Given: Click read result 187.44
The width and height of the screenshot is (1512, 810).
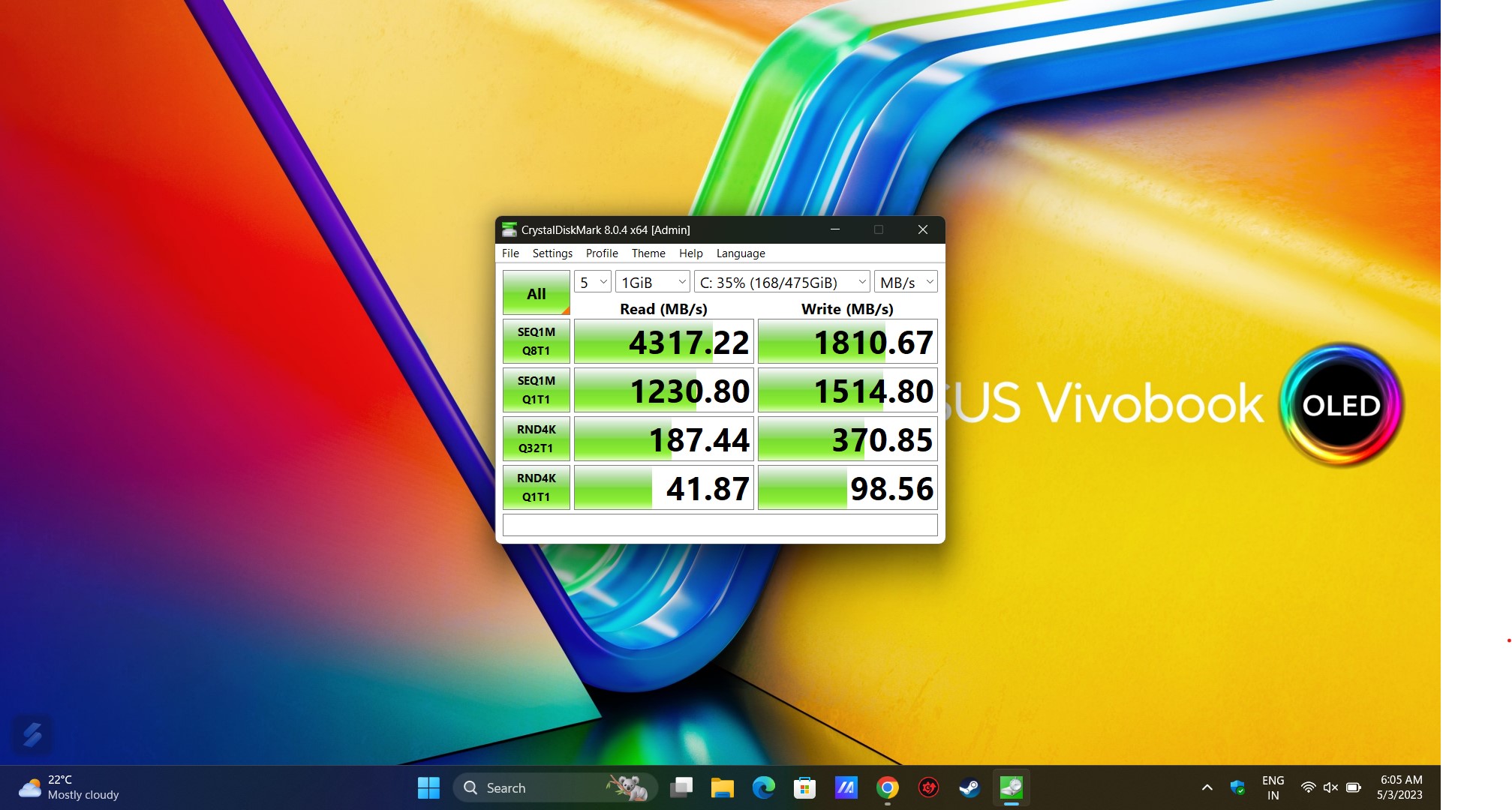Looking at the screenshot, I should coord(664,439).
